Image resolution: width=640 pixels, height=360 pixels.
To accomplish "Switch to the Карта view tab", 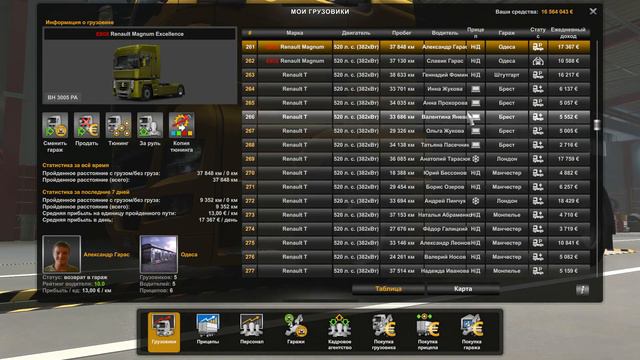I will [463, 289].
